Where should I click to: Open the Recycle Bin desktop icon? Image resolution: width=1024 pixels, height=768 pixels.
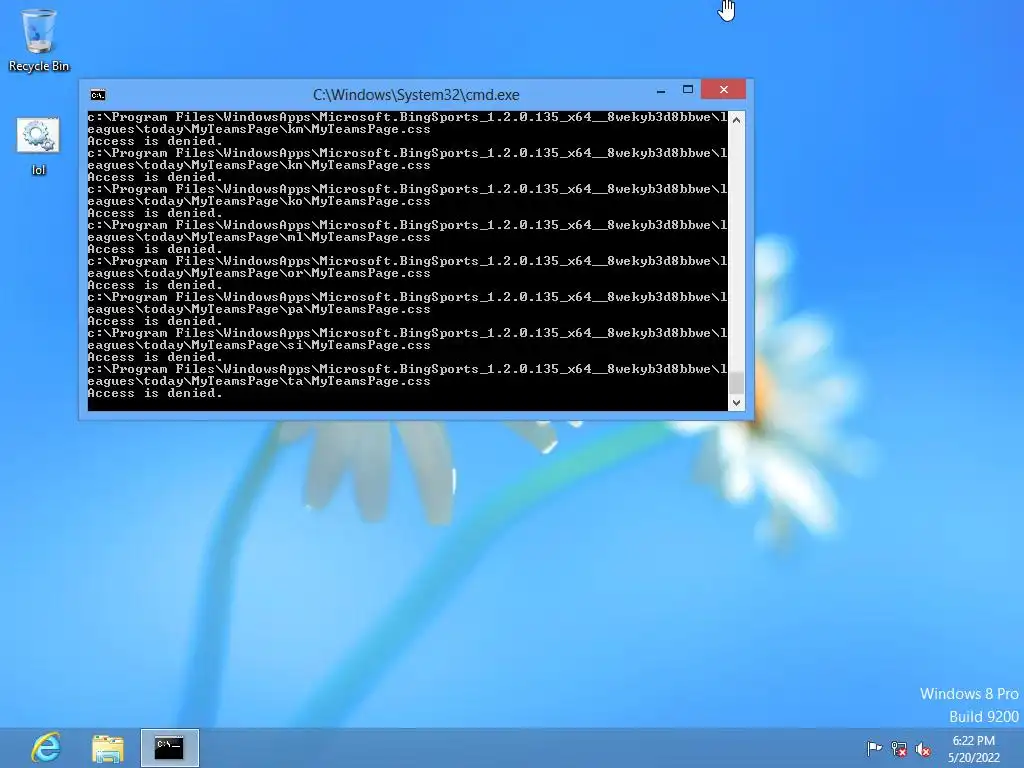39,40
